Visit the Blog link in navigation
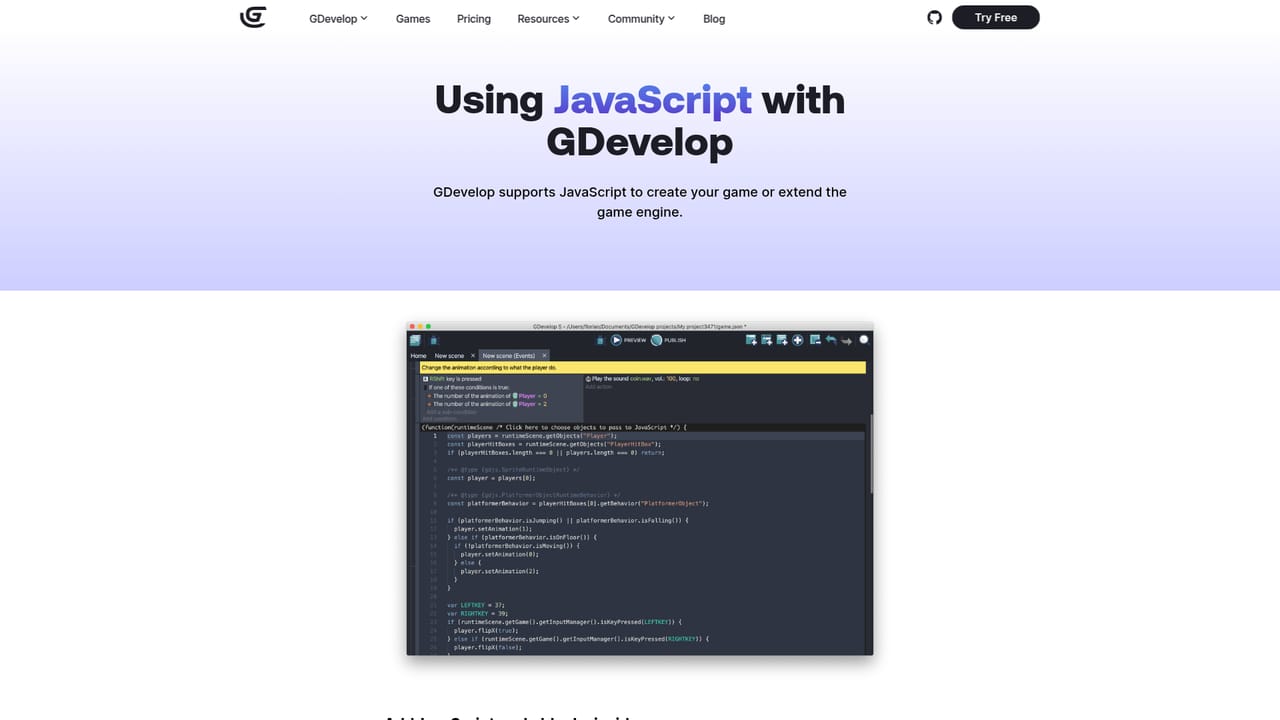Screen dimensions: 1280x720 (714, 19)
